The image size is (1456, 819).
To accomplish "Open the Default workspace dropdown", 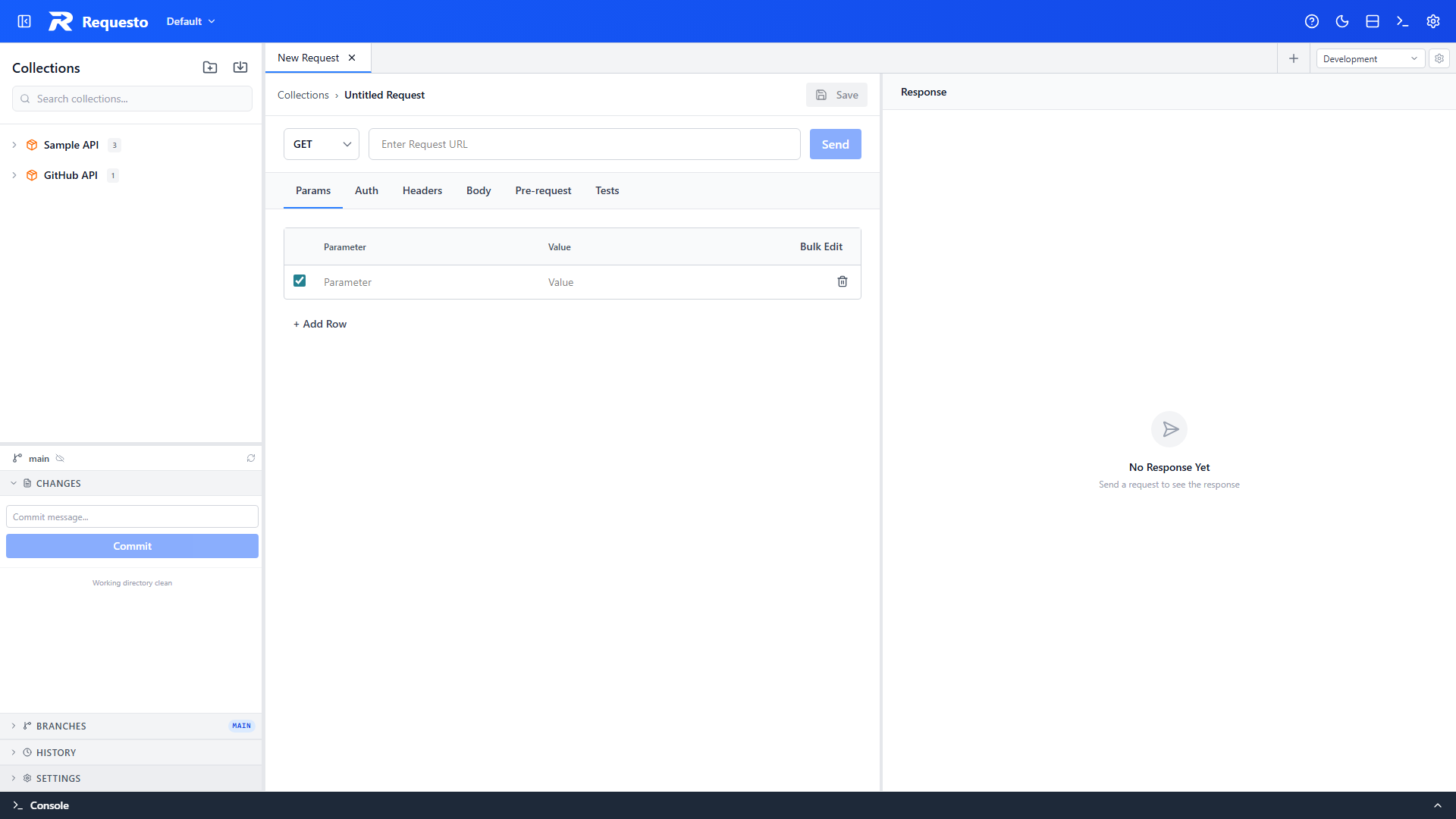I will click(x=191, y=21).
